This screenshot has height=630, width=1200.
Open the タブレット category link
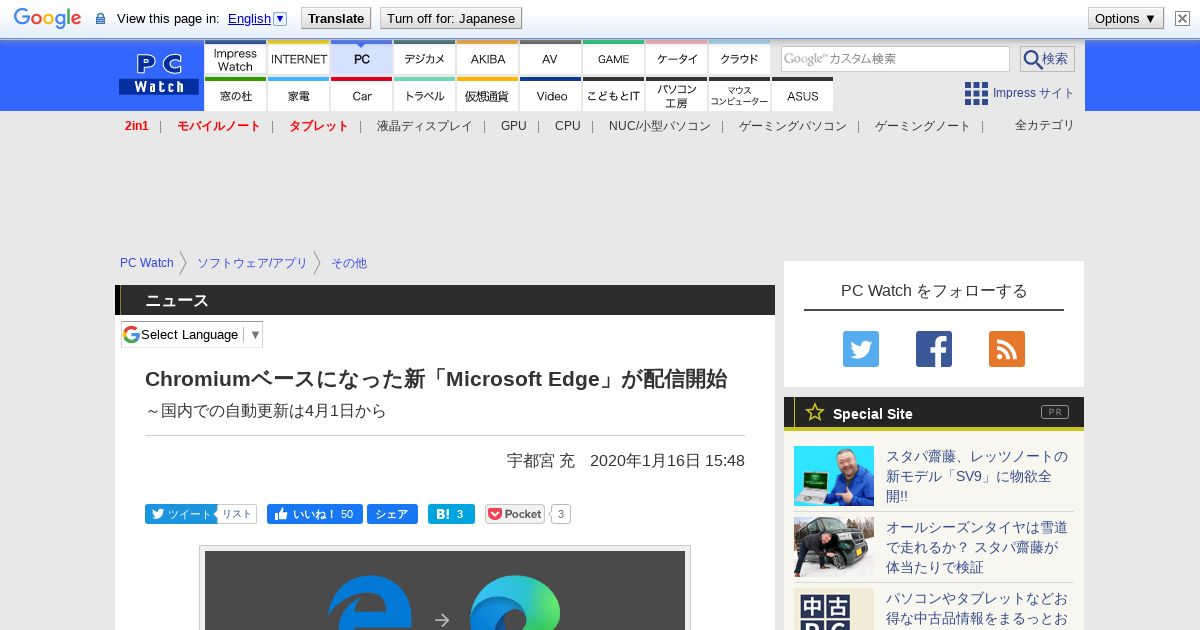[318, 126]
